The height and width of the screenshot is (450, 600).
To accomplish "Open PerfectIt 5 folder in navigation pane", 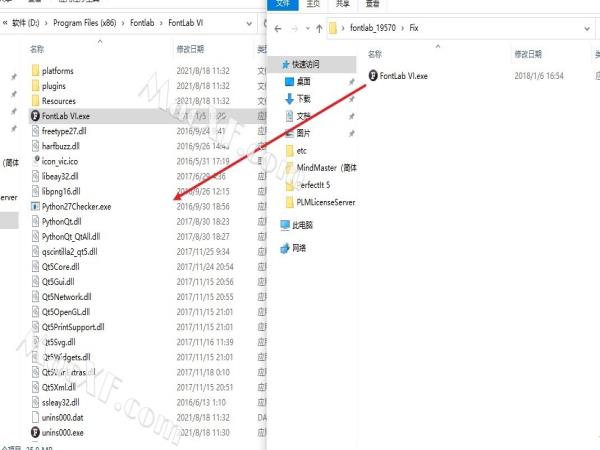I will click(x=313, y=185).
